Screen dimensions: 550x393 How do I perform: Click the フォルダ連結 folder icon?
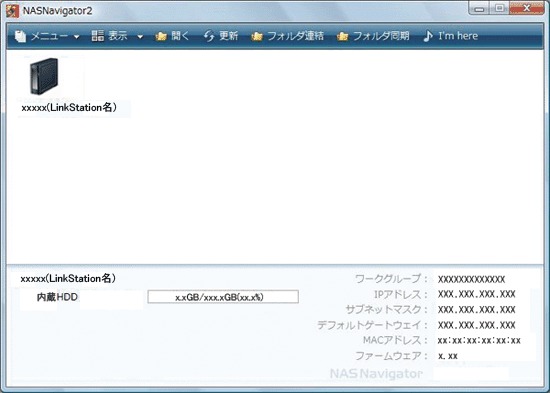tap(257, 36)
